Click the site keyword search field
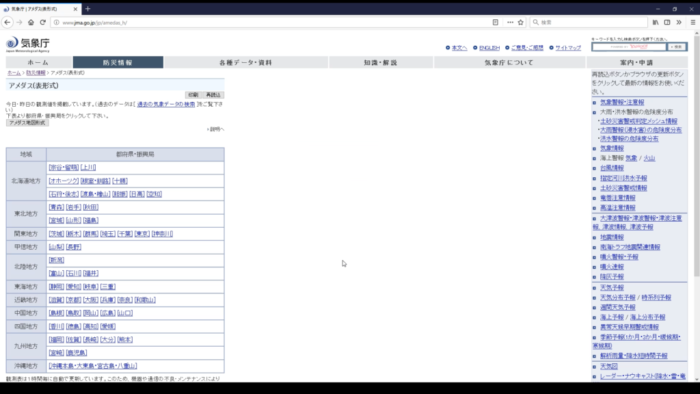This screenshot has height=394, width=700. click(629, 47)
